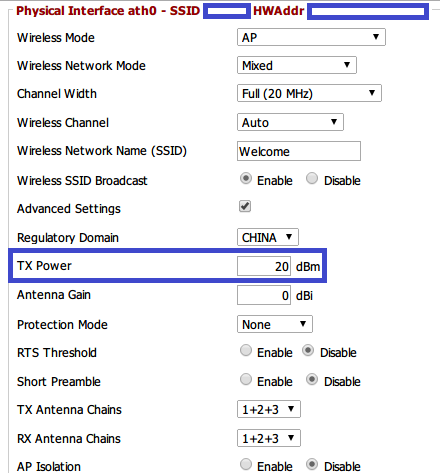
Task: Open the RX Antenna Chains dropdown
Action: pos(269,438)
